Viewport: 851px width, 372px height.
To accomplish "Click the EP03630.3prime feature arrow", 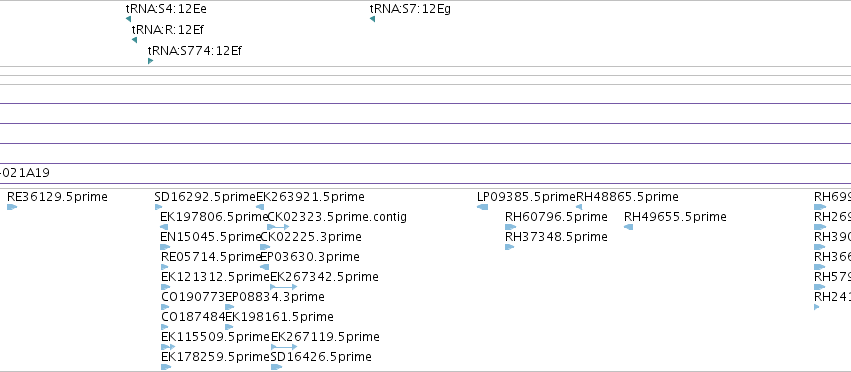I will [265, 267].
